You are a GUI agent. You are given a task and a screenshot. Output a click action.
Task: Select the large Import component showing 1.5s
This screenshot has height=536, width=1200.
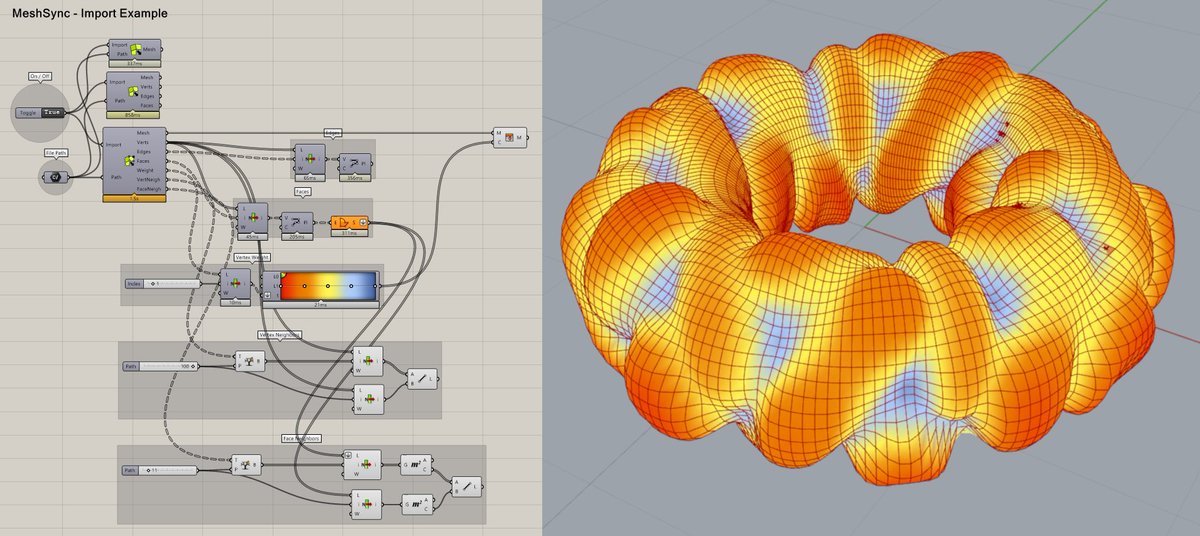pos(134,161)
